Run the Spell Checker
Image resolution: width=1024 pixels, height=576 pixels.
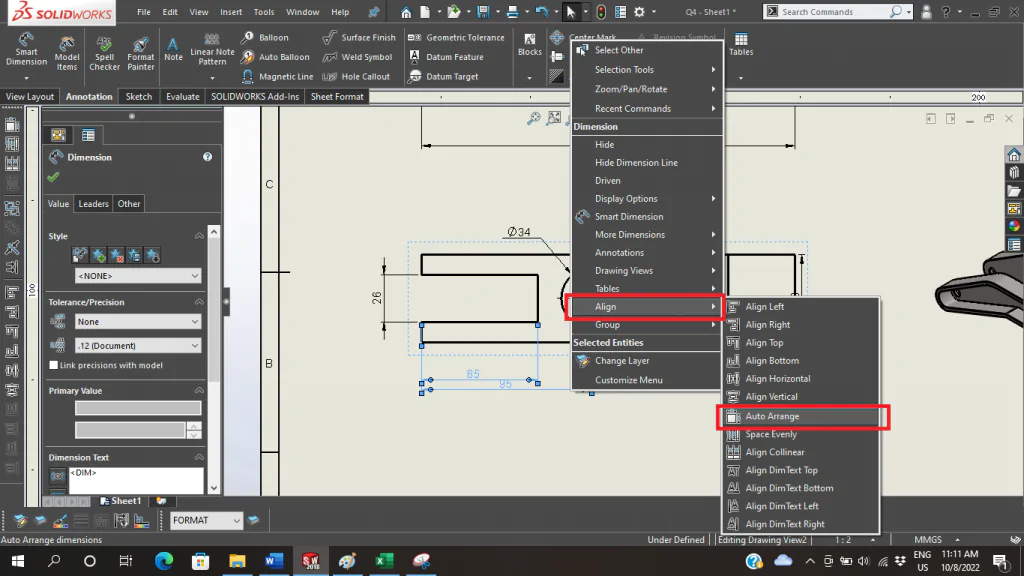104,53
